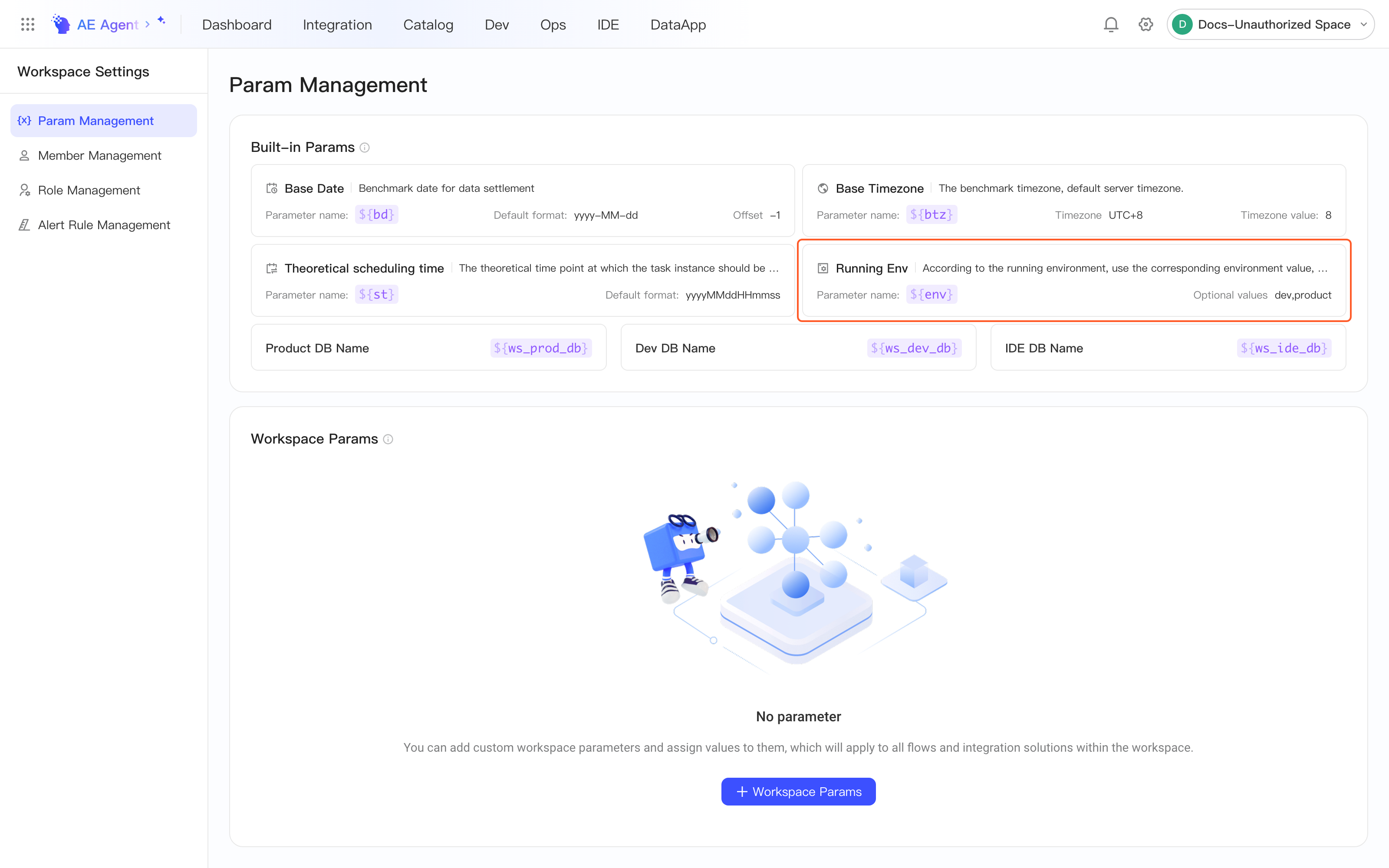Viewport: 1389px width, 868px height.
Task: Click the Member Management person icon
Action: pos(24,155)
